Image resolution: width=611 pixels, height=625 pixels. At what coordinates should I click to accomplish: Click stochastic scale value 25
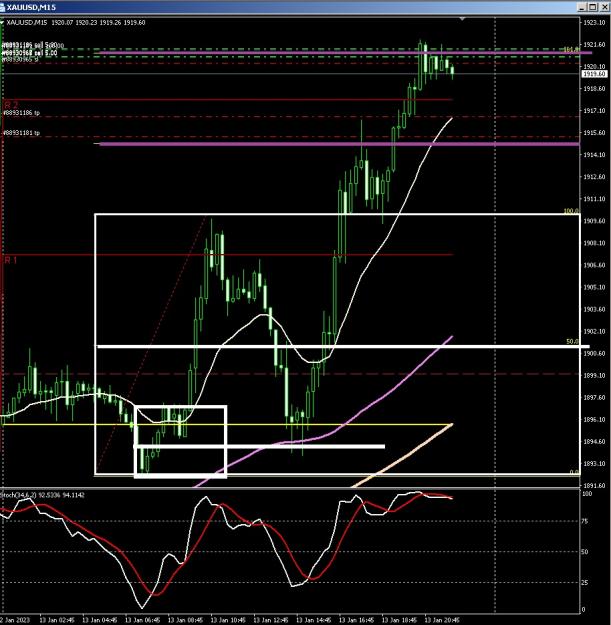[x=585, y=583]
